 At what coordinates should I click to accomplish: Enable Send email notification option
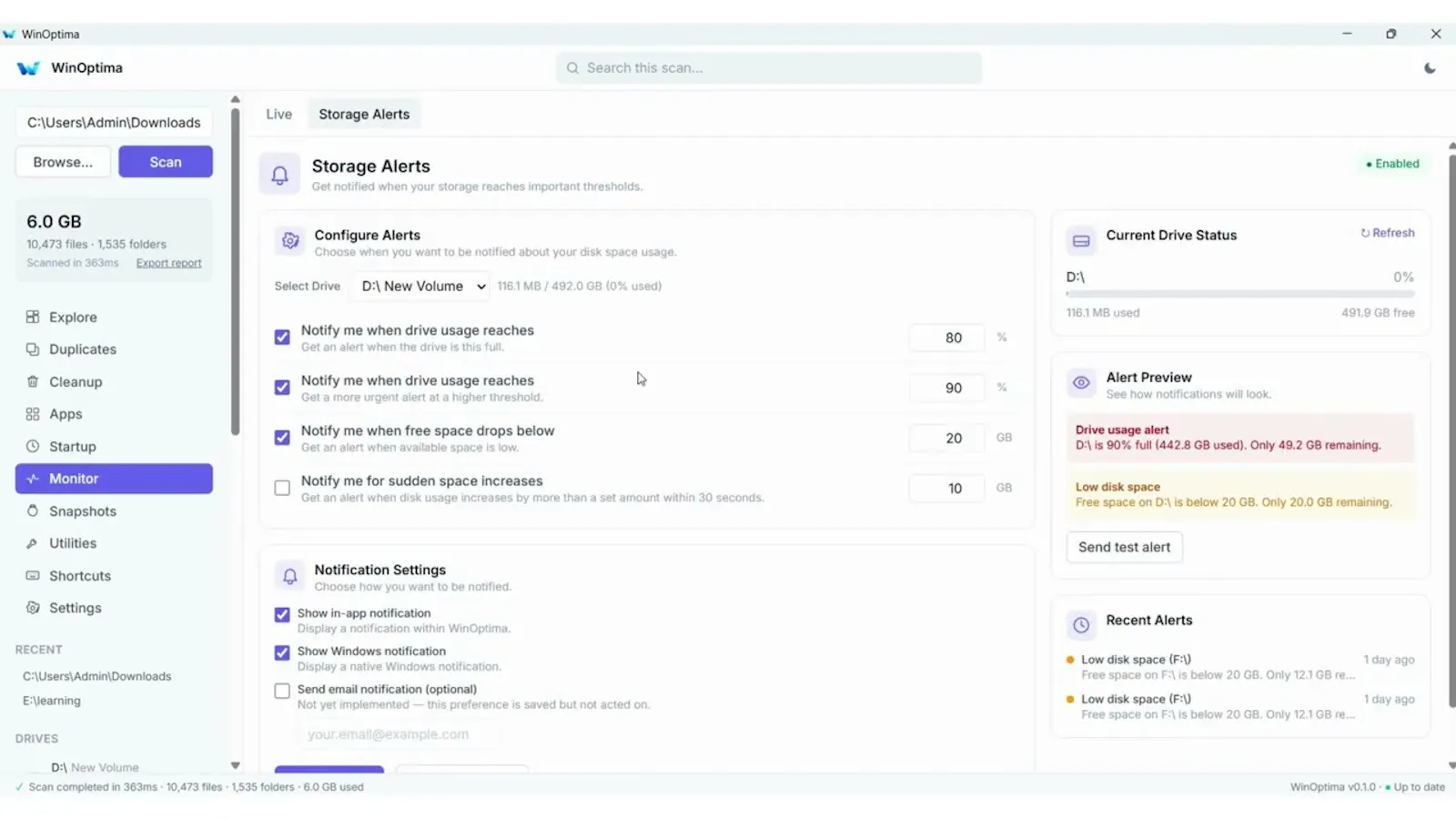pyautogui.click(x=282, y=691)
